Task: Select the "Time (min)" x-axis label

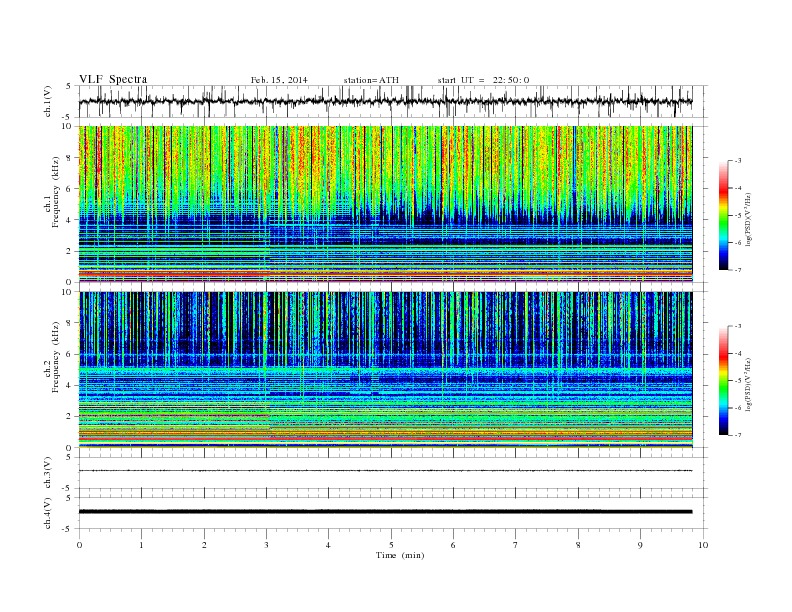Action: pos(400,555)
